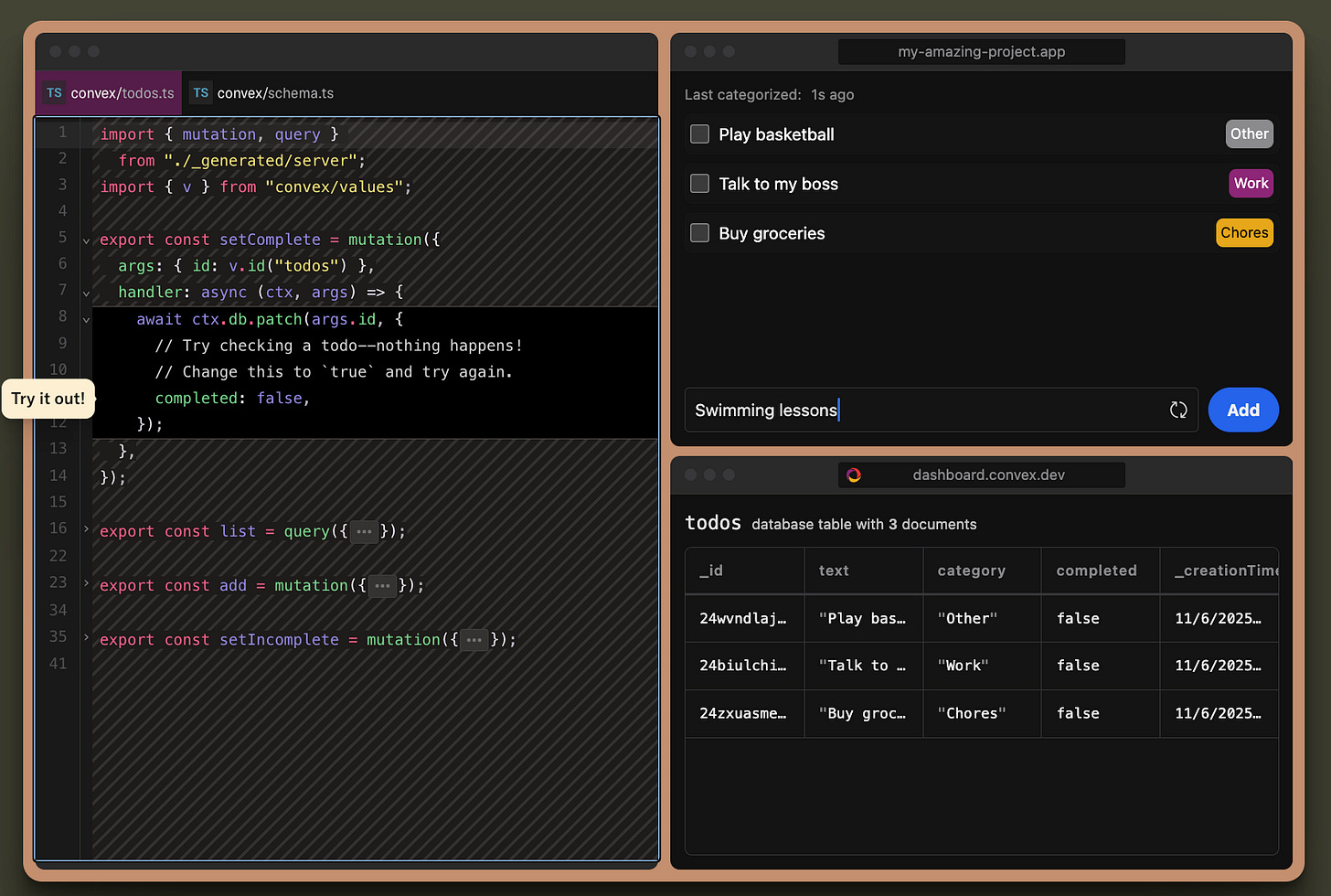Collapse the setComplete block at line 5
1331x896 pixels.
(86, 241)
